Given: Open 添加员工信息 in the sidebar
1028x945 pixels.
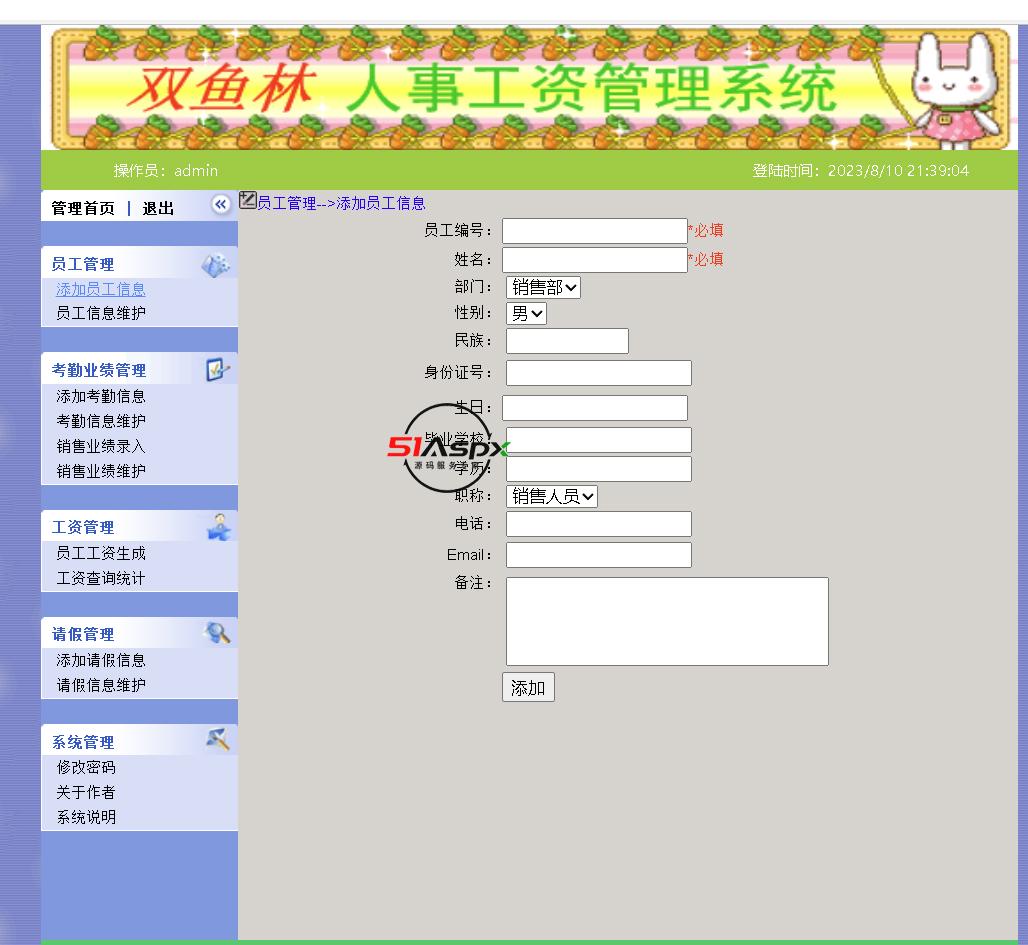Looking at the screenshot, I should tap(101, 289).
